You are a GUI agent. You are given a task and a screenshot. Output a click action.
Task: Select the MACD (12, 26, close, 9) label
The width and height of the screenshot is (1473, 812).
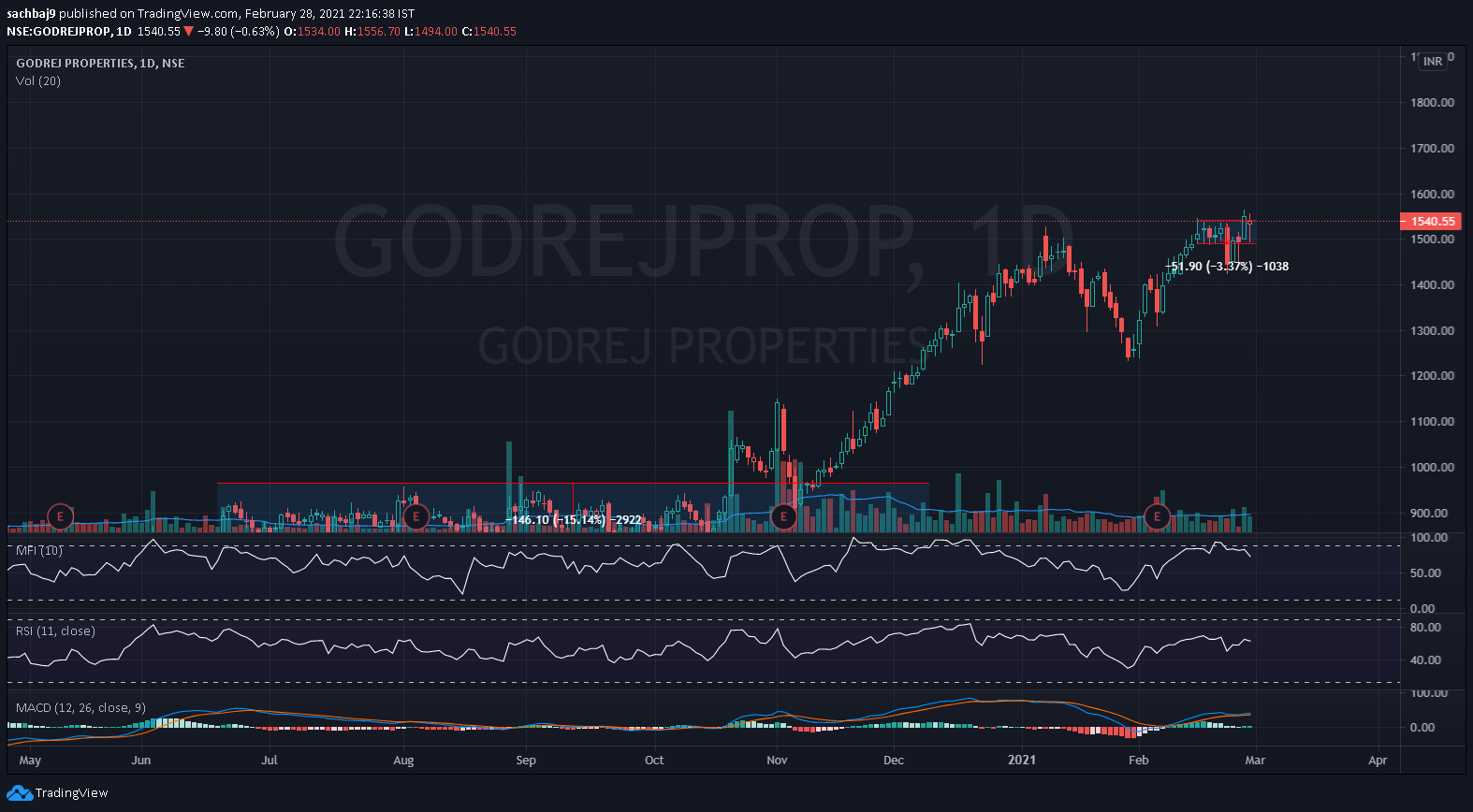click(x=80, y=707)
